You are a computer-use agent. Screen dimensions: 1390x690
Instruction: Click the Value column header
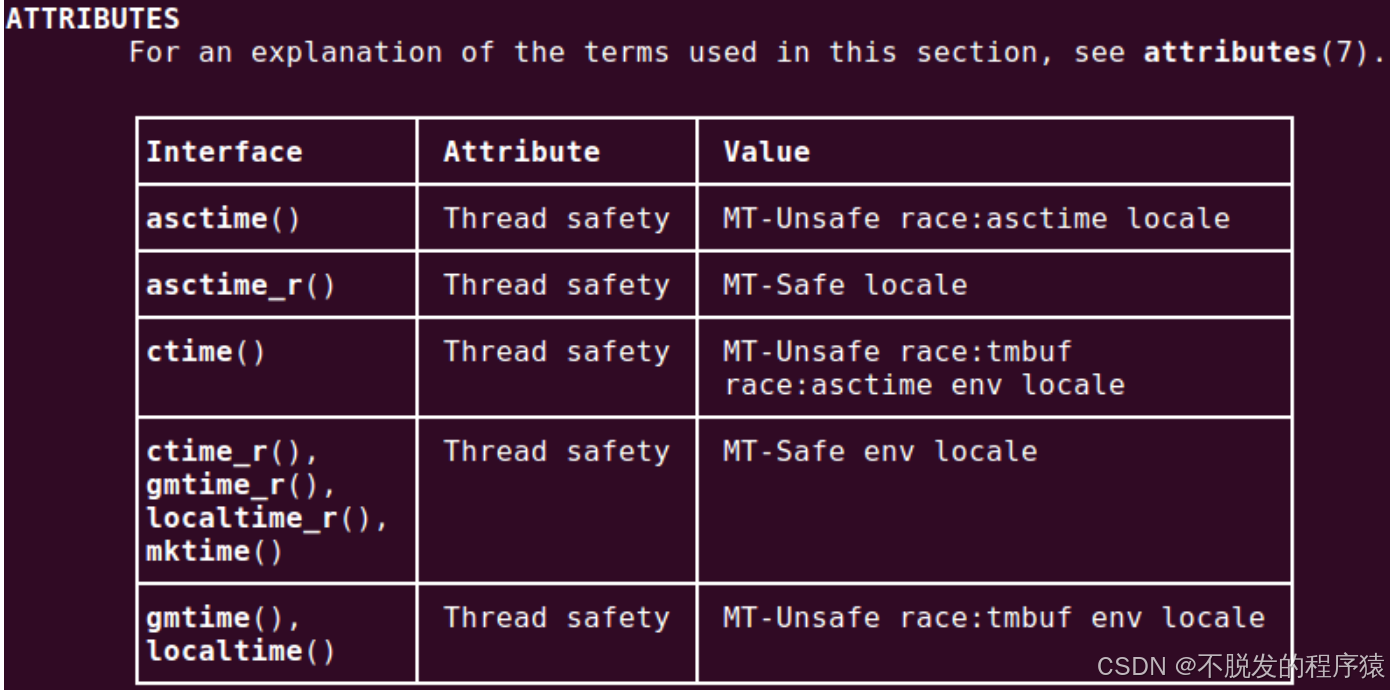pyautogui.click(x=766, y=152)
